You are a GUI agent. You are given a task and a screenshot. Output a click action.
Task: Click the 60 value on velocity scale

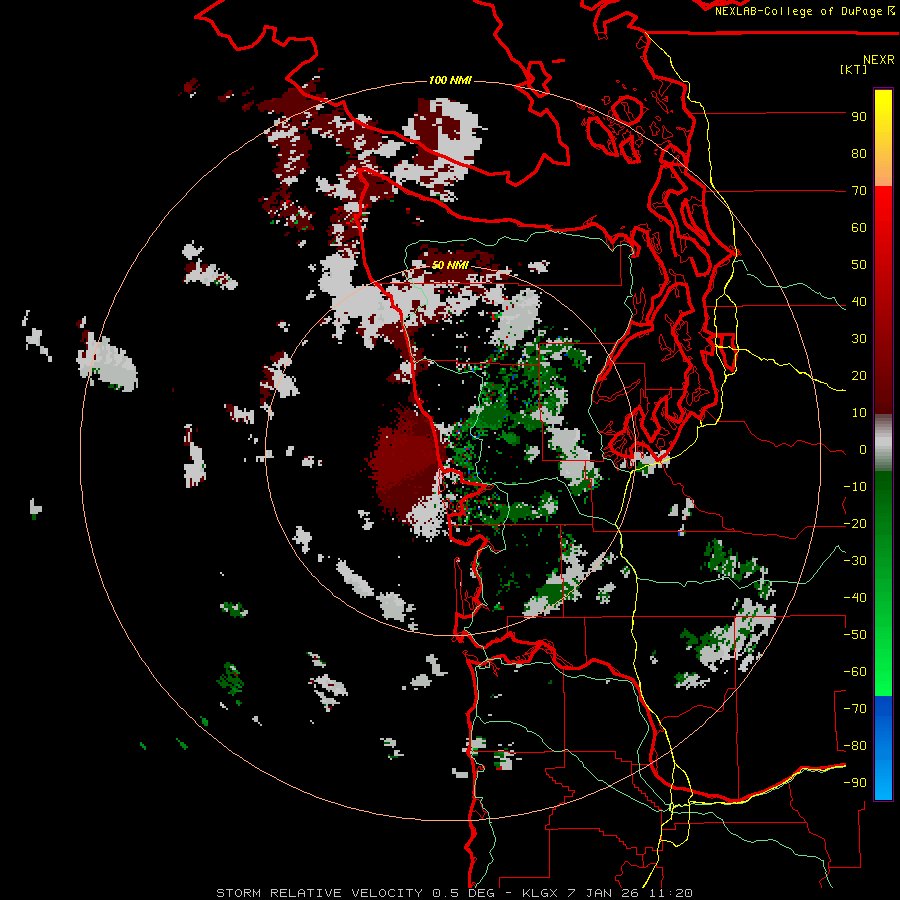tap(859, 227)
